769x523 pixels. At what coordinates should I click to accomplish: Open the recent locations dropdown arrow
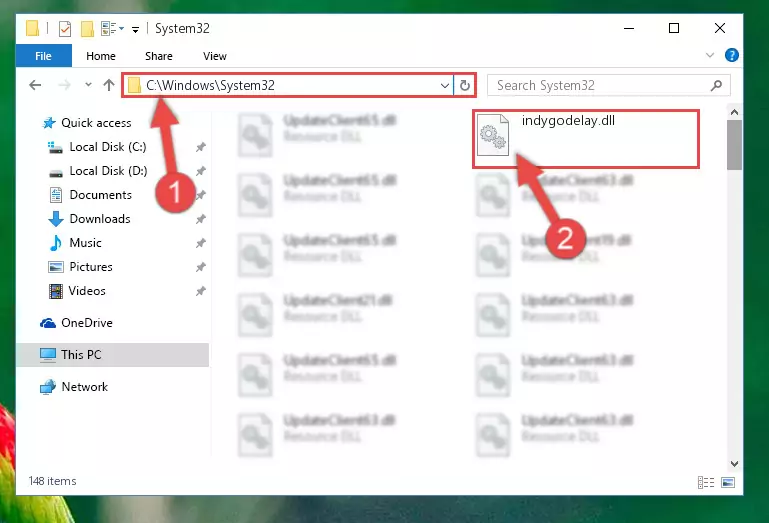[x=88, y=85]
